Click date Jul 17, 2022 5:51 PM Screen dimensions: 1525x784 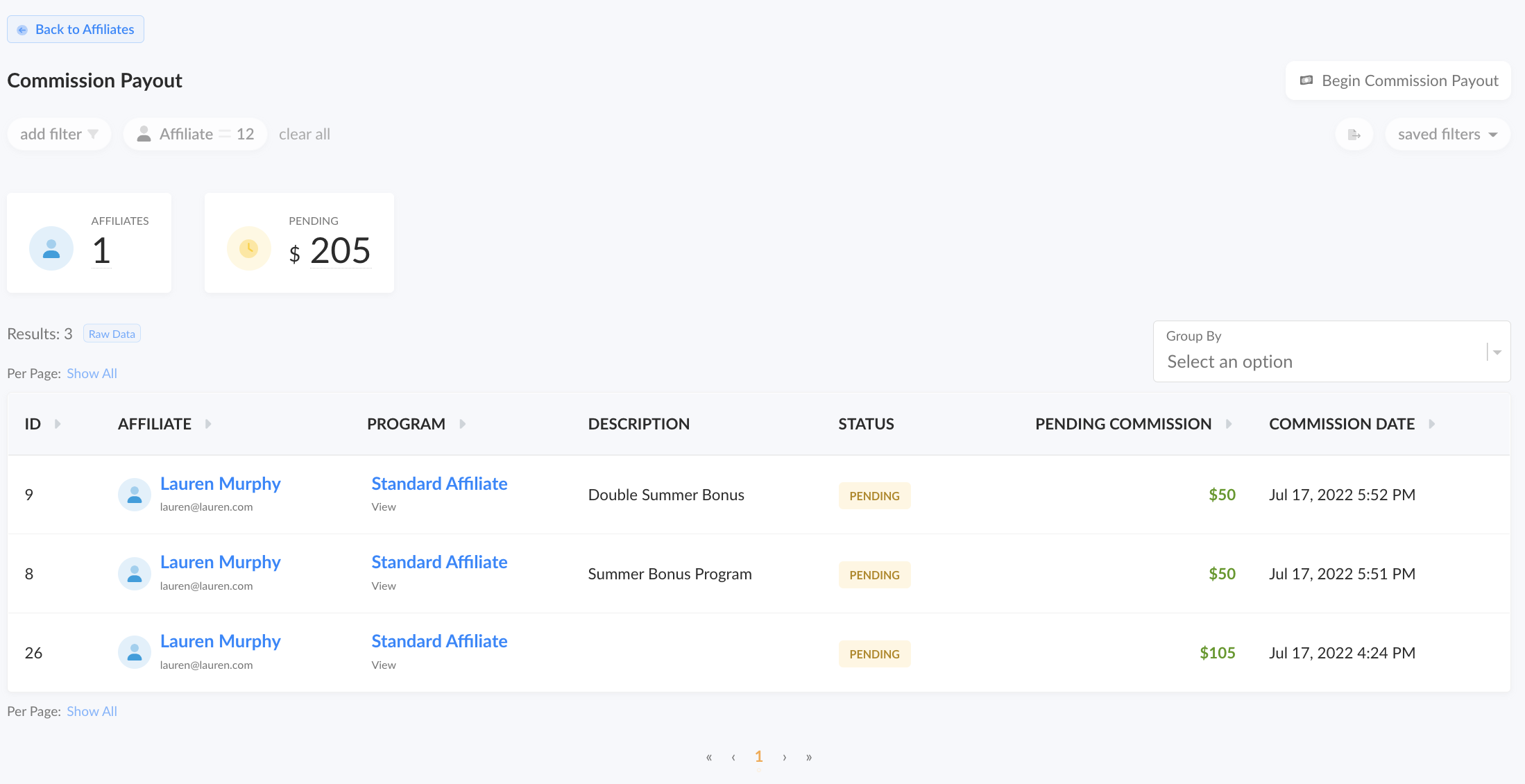(1342, 574)
